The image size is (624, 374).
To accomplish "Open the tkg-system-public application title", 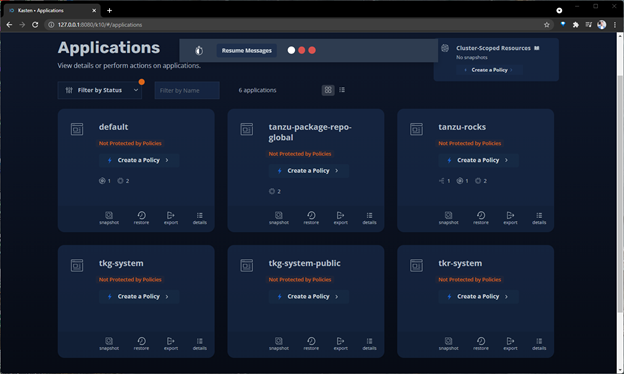I will [304, 263].
